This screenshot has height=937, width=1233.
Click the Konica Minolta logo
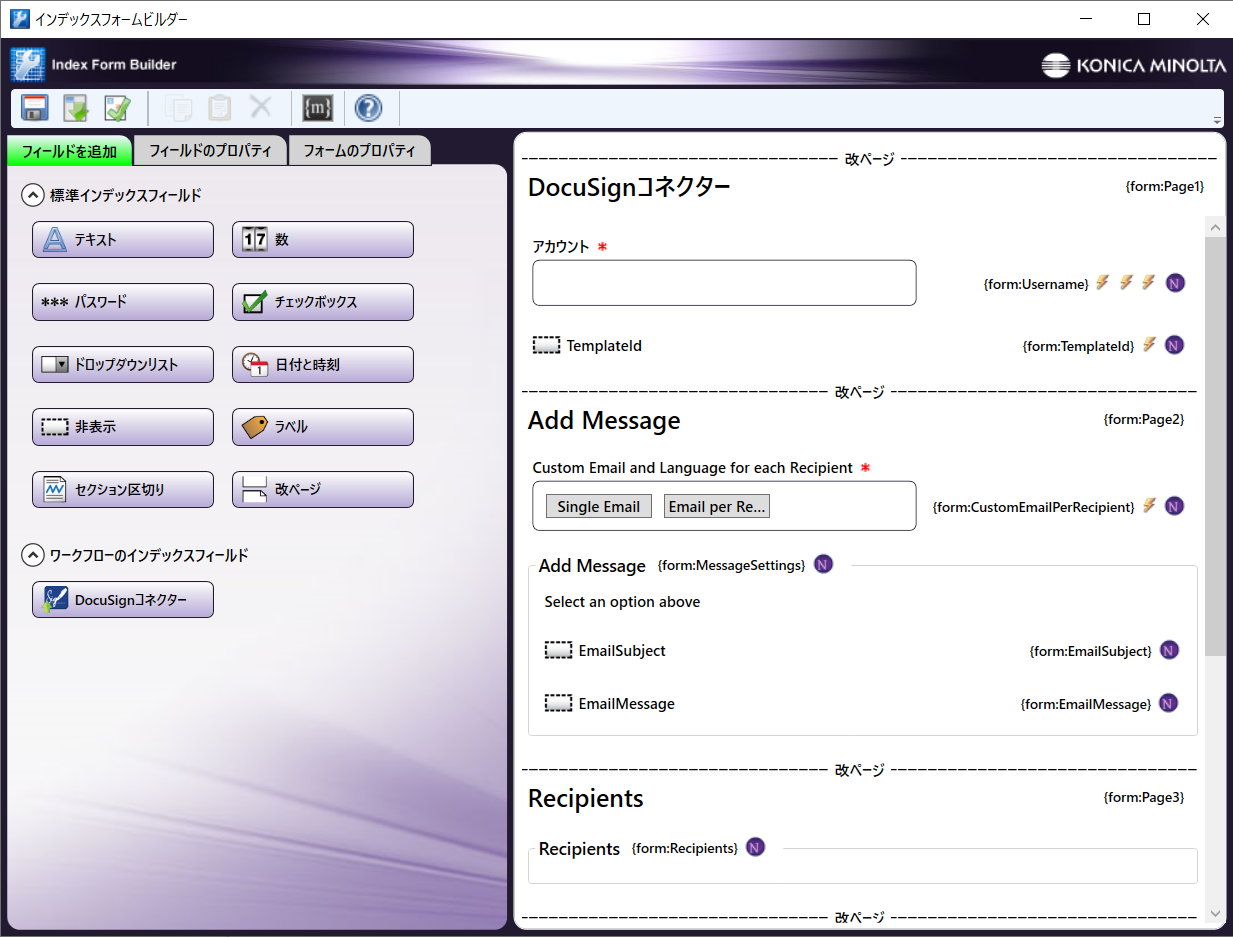pos(1133,66)
